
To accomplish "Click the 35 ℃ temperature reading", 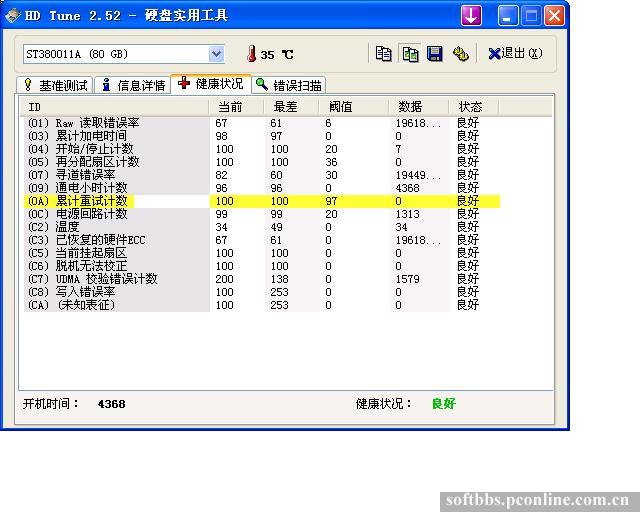I will [277, 55].
